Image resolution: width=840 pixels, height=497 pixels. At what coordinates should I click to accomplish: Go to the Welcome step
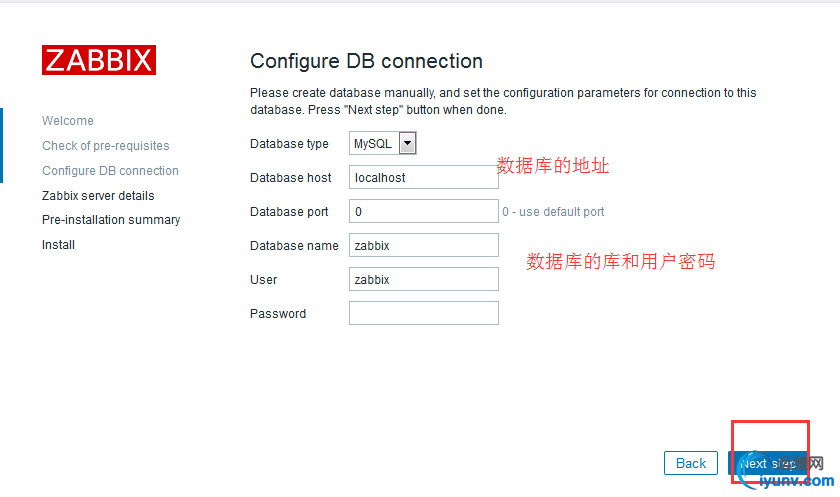pos(68,121)
